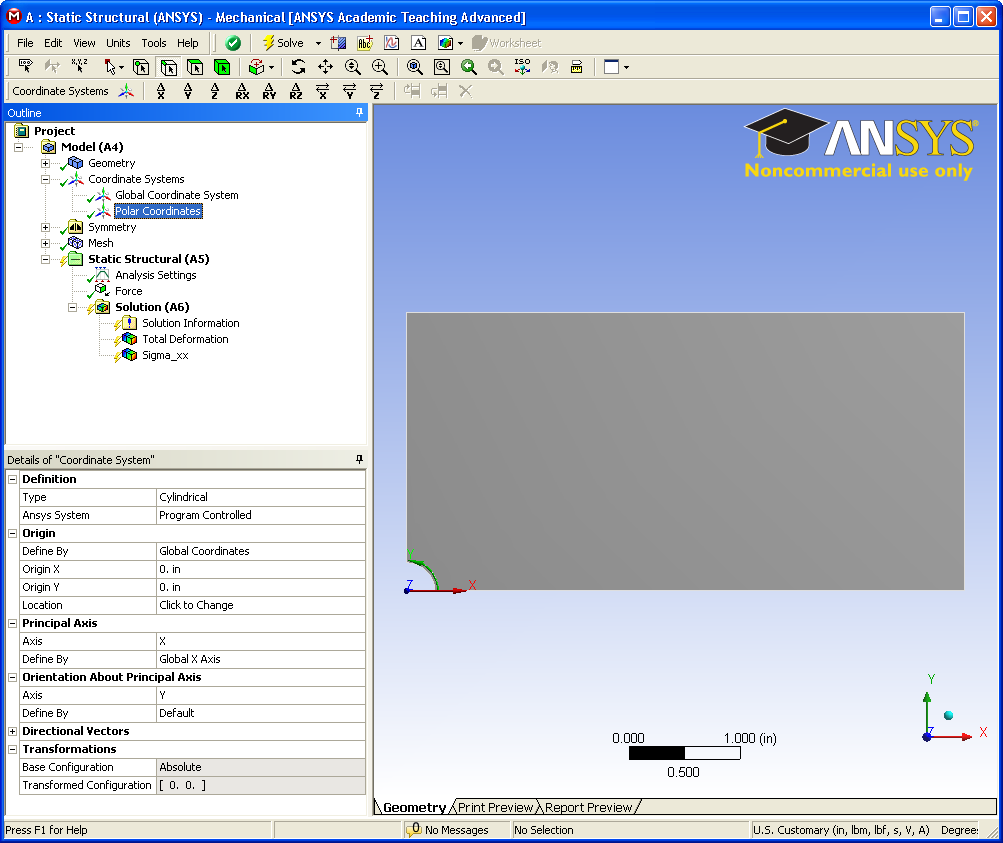Select the Zoom tool
Viewport: 1003px width, 843px height.
click(x=352, y=67)
